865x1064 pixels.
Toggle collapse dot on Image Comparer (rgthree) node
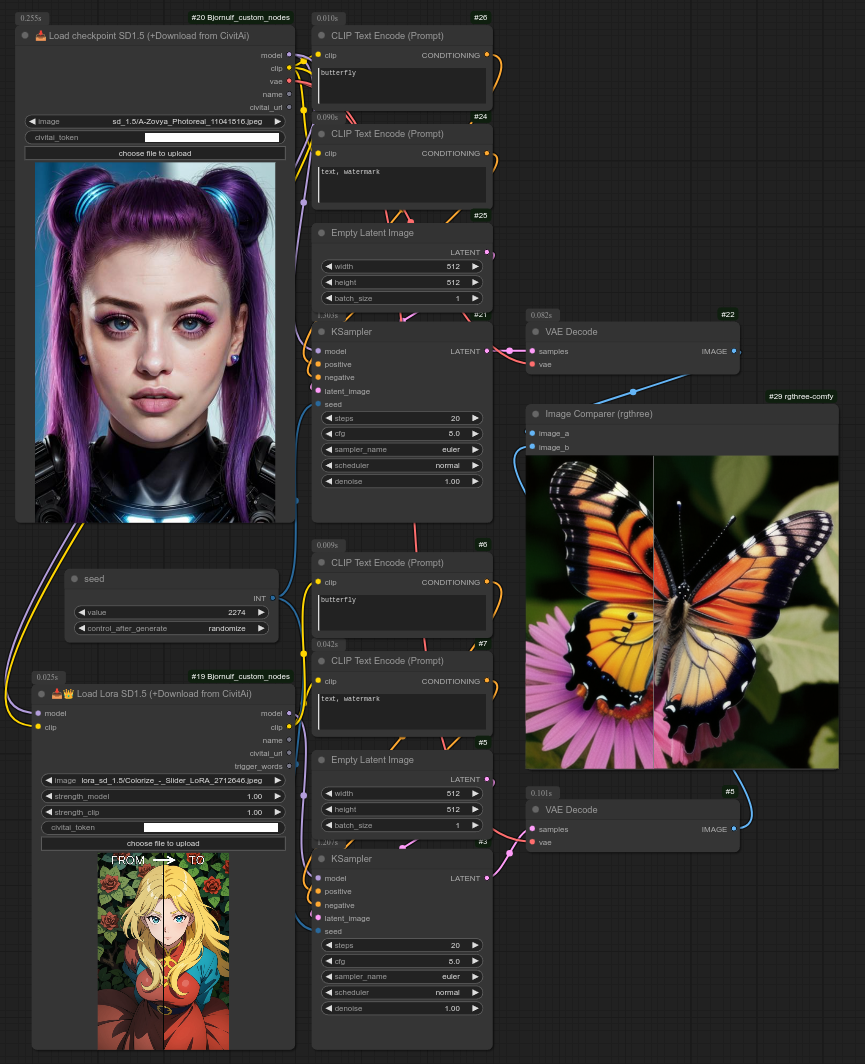[535, 413]
